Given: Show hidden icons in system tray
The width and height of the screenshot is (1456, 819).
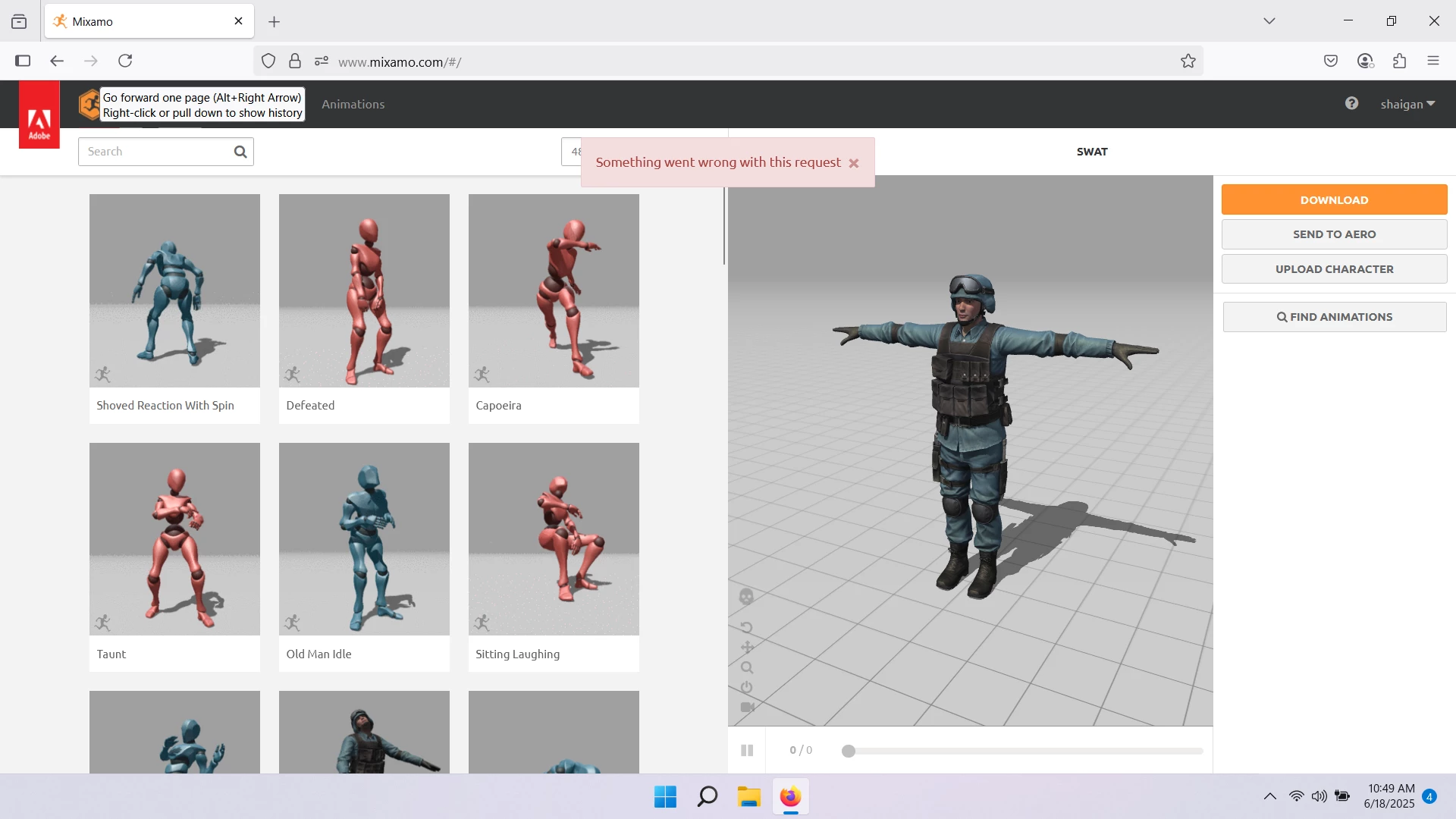Looking at the screenshot, I should click(x=1269, y=796).
